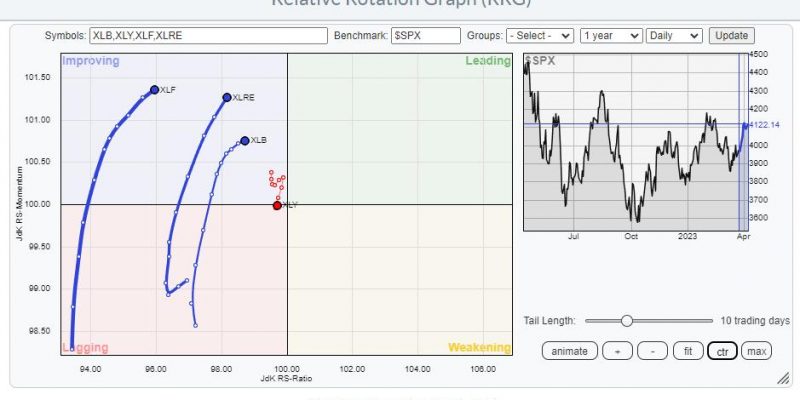
Task: Select the XLRE data point
Action: [x=227, y=97]
